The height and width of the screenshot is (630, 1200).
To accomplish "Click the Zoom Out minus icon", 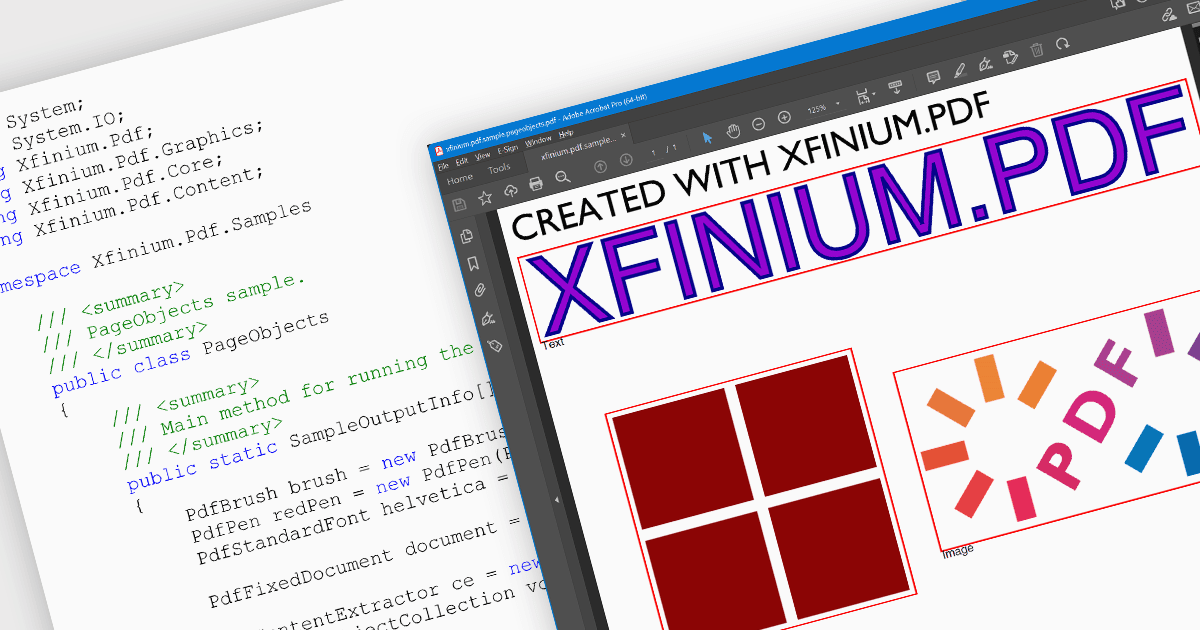I will pyautogui.click(x=758, y=124).
